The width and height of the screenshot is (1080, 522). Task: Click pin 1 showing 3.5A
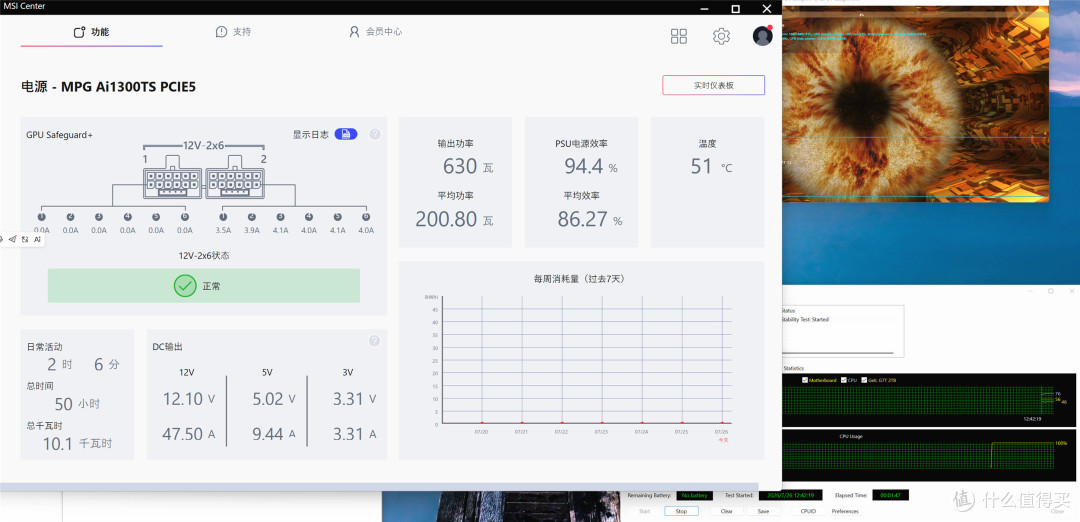(x=222, y=217)
